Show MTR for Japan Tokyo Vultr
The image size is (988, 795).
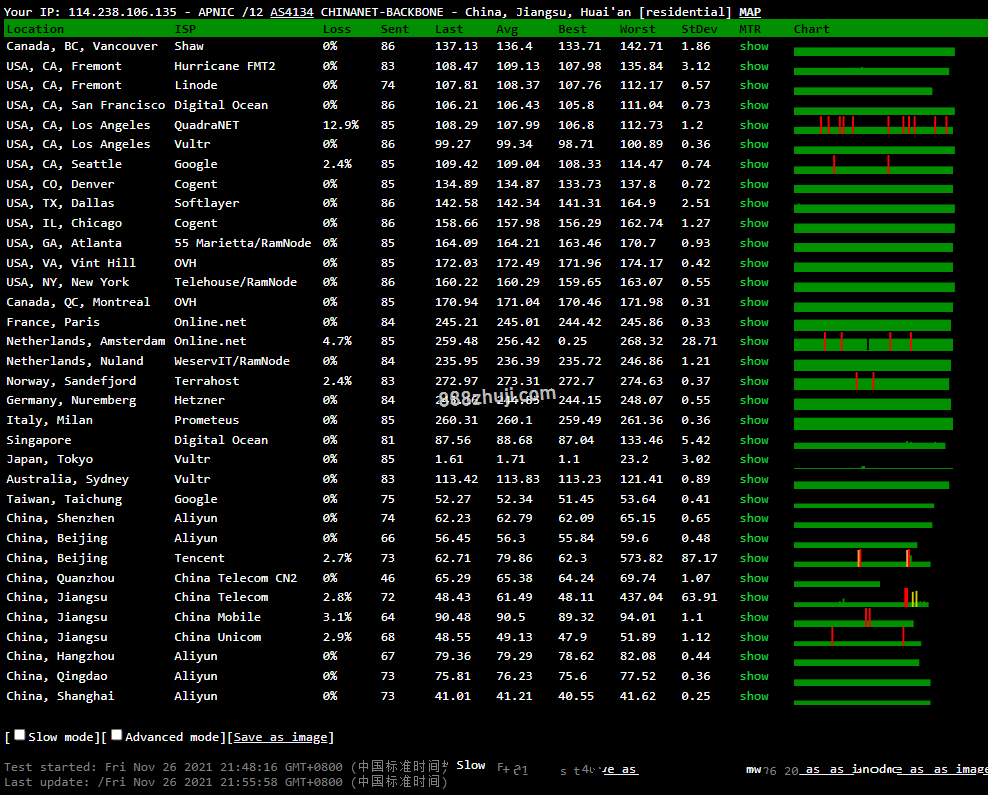point(754,459)
